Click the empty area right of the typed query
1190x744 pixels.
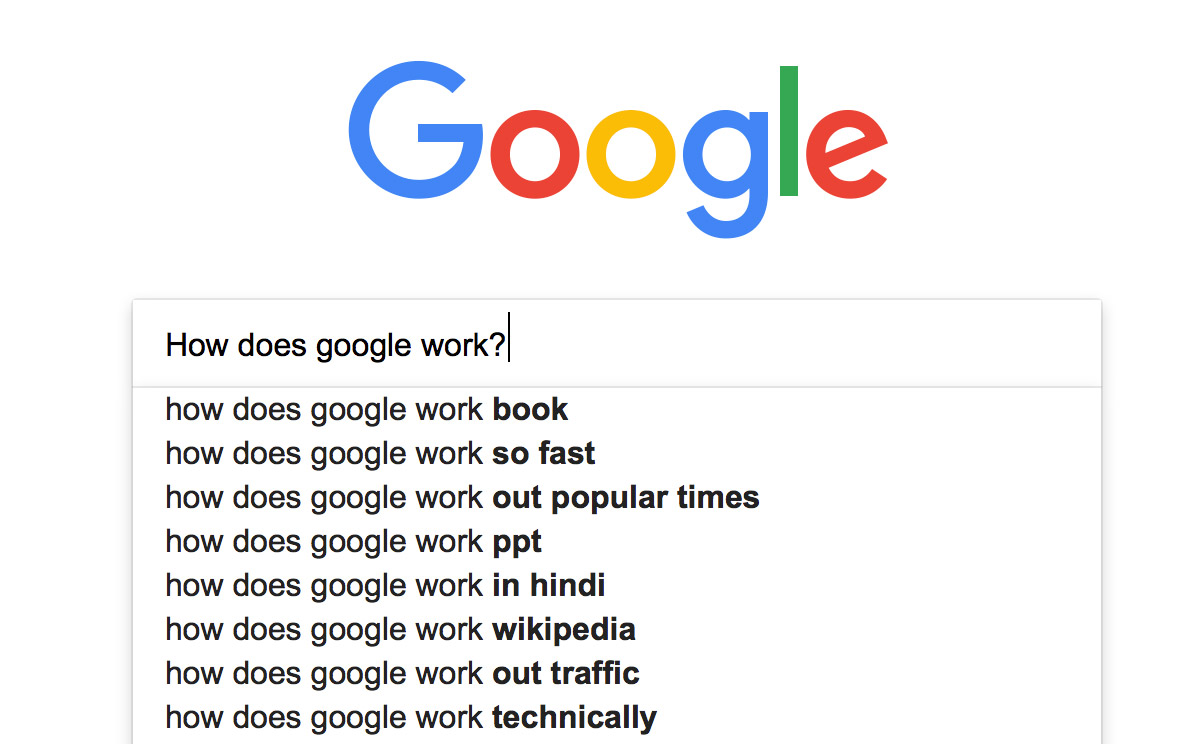point(800,345)
